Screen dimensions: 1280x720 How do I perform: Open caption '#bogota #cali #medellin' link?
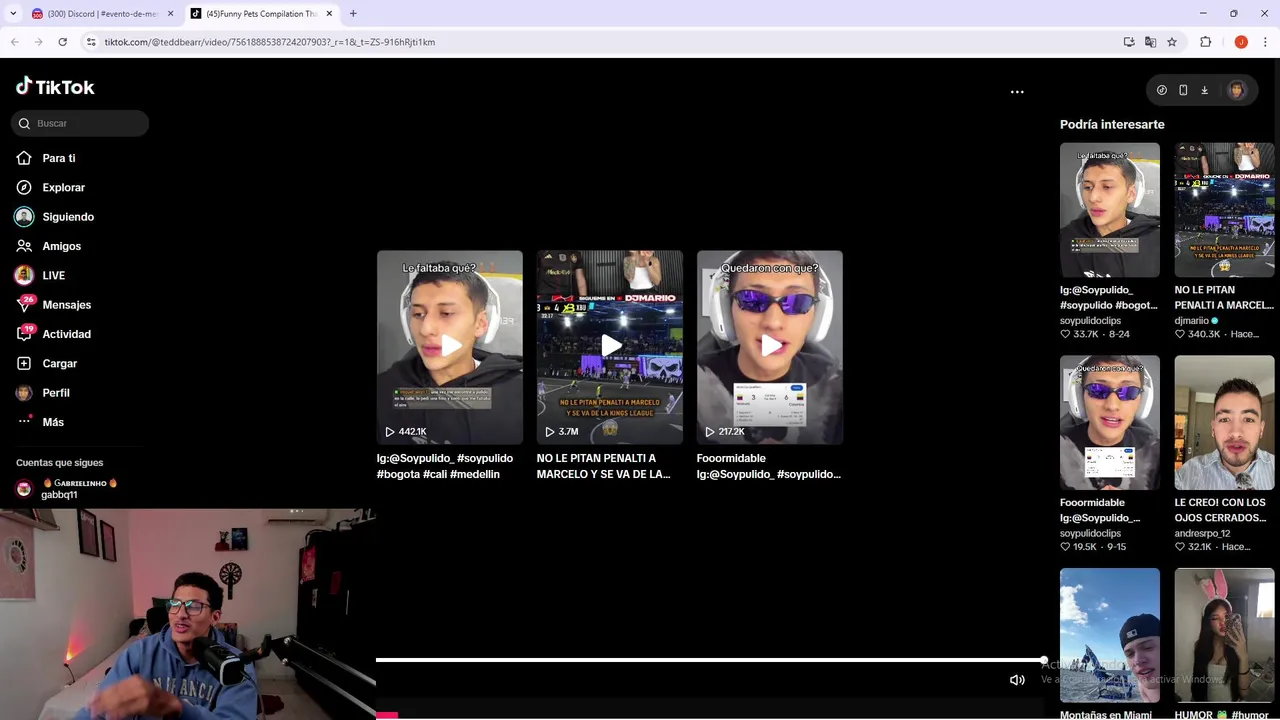pyautogui.click(x=438, y=474)
